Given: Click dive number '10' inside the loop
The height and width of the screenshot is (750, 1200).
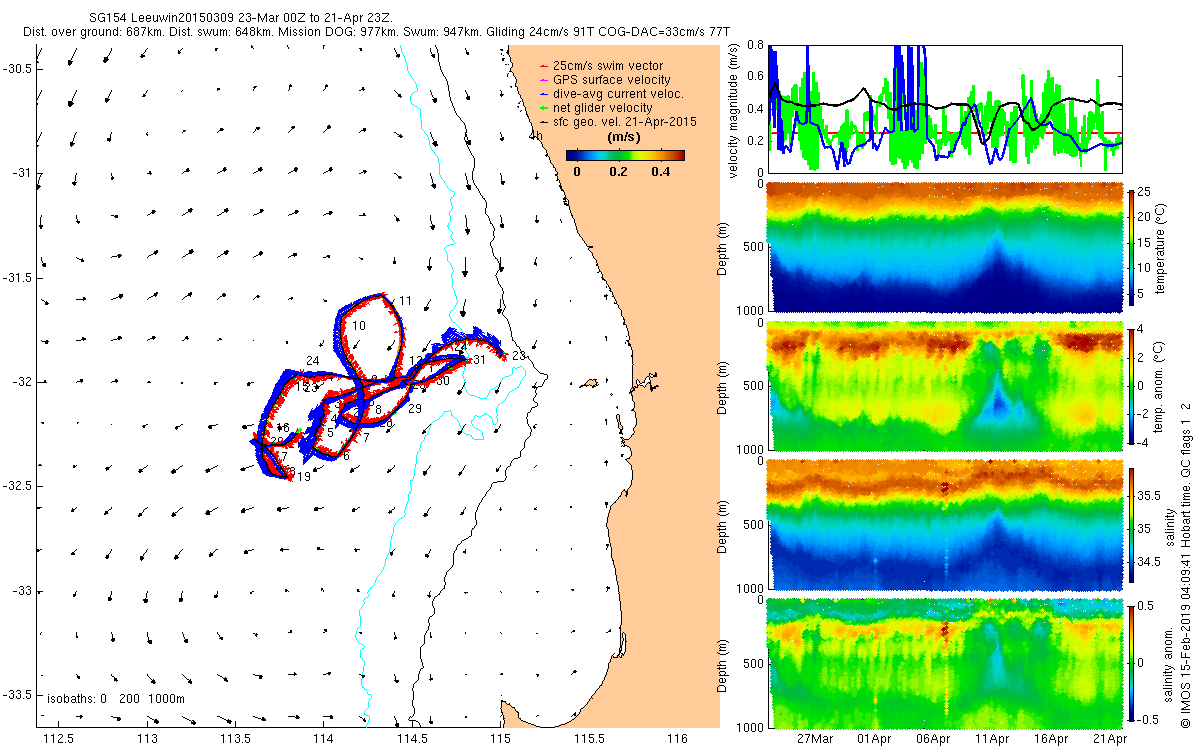Looking at the screenshot, I should [x=360, y=326].
